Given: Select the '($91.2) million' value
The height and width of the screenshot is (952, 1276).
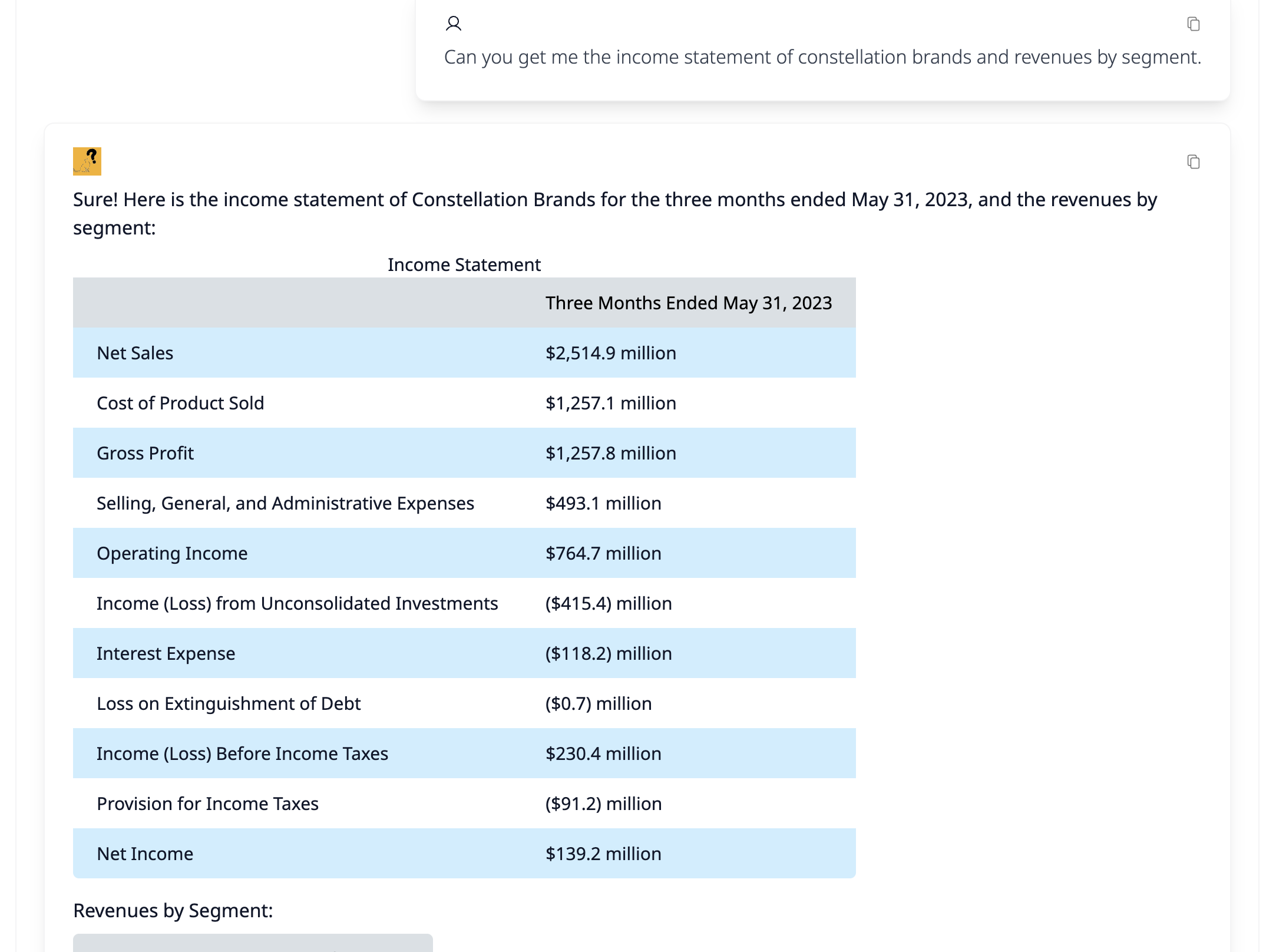Looking at the screenshot, I should pos(604,804).
